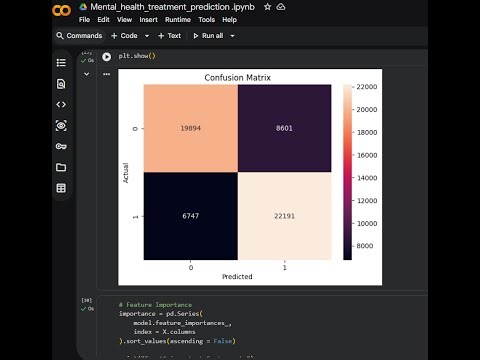The height and width of the screenshot is (360, 480).
Task: Click the 8601 cell in the confusion matrix
Action: pyautogui.click(x=284, y=128)
